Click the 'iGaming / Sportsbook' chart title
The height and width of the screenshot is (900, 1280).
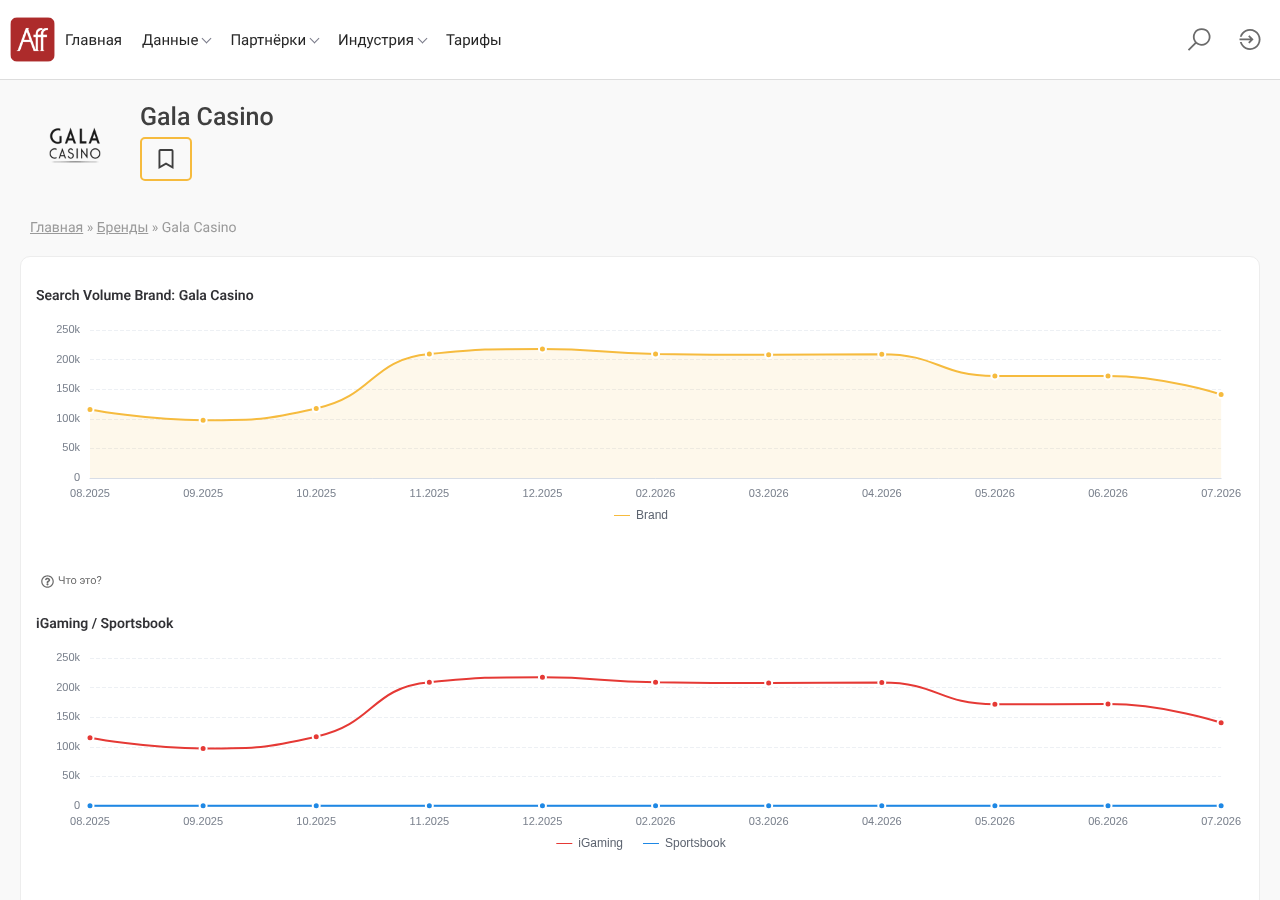[105, 623]
